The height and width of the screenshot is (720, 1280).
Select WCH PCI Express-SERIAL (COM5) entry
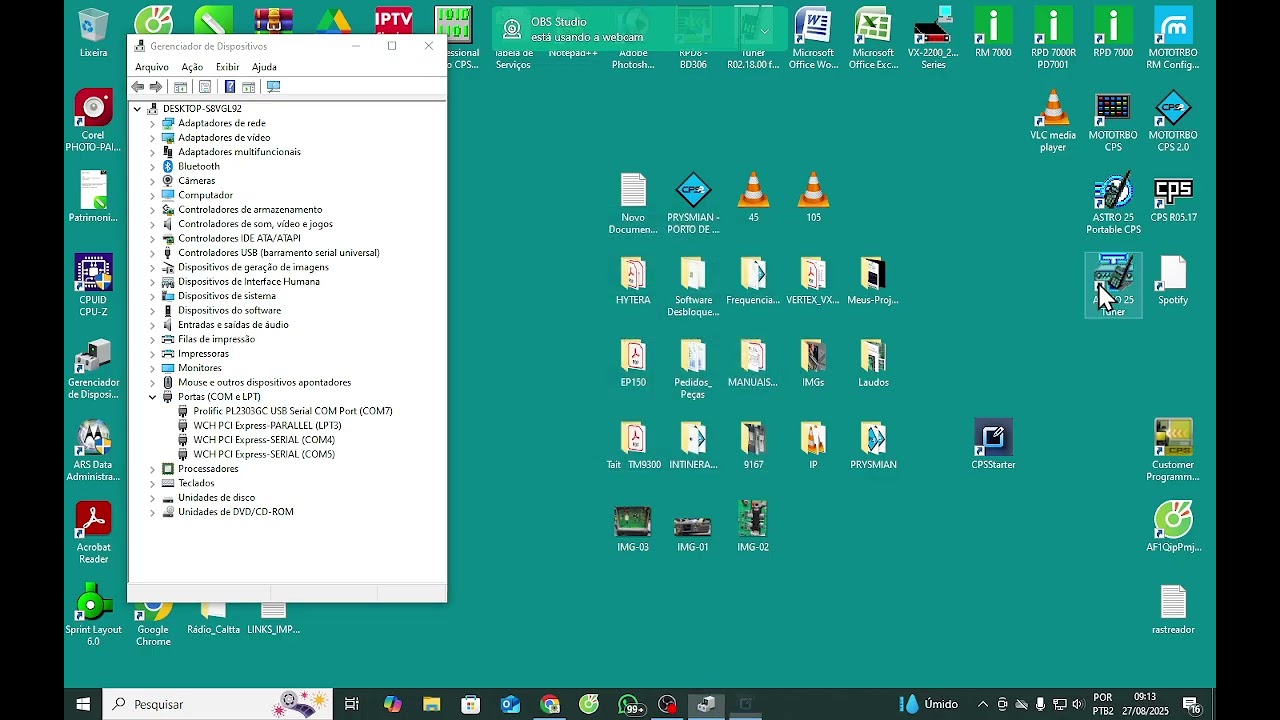pyautogui.click(x=264, y=454)
